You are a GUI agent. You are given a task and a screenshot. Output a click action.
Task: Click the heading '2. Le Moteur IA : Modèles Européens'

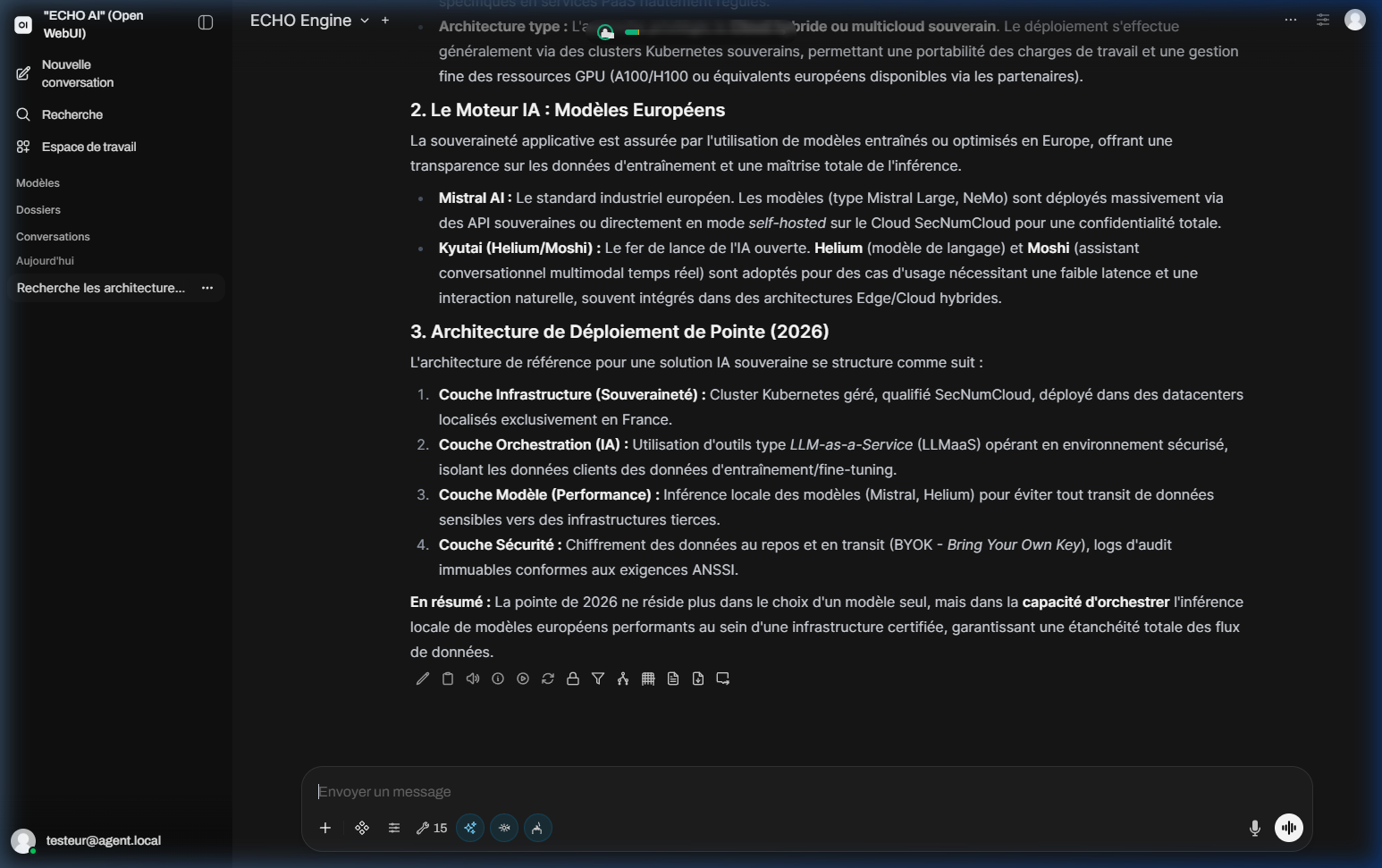tap(568, 110)
